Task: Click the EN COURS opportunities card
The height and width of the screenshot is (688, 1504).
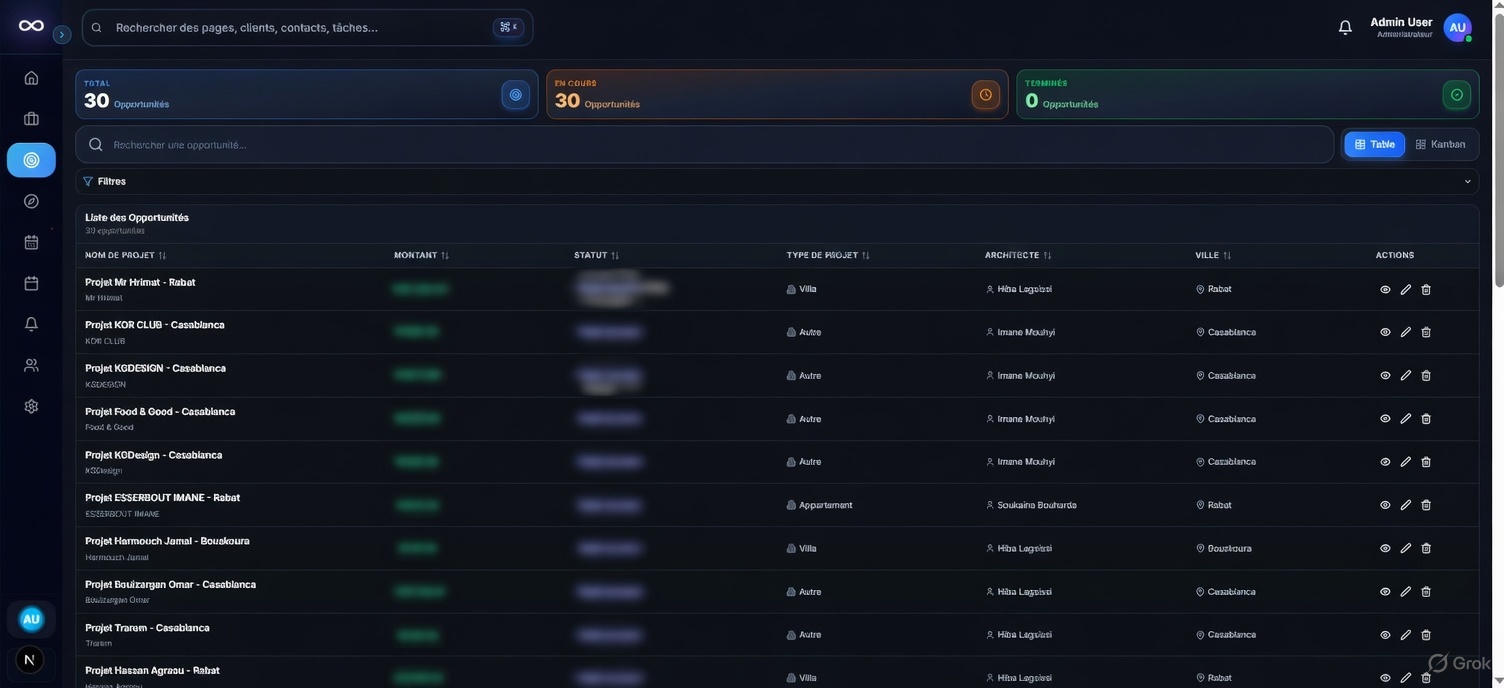Action: [x=777, y=93]
